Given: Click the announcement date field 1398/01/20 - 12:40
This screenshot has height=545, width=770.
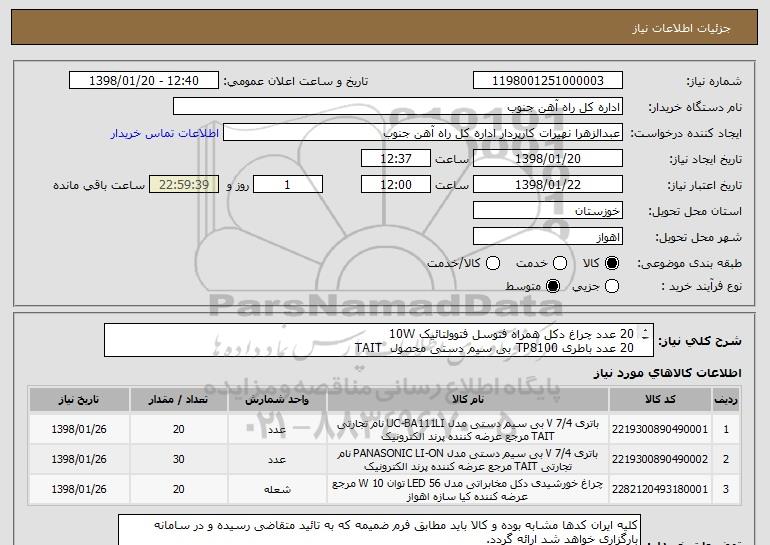Looking at the screenshot, I should click(144, 81).
